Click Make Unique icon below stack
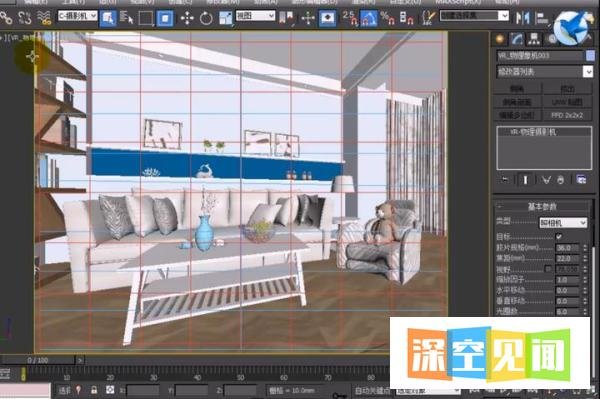 coord(546,180)
